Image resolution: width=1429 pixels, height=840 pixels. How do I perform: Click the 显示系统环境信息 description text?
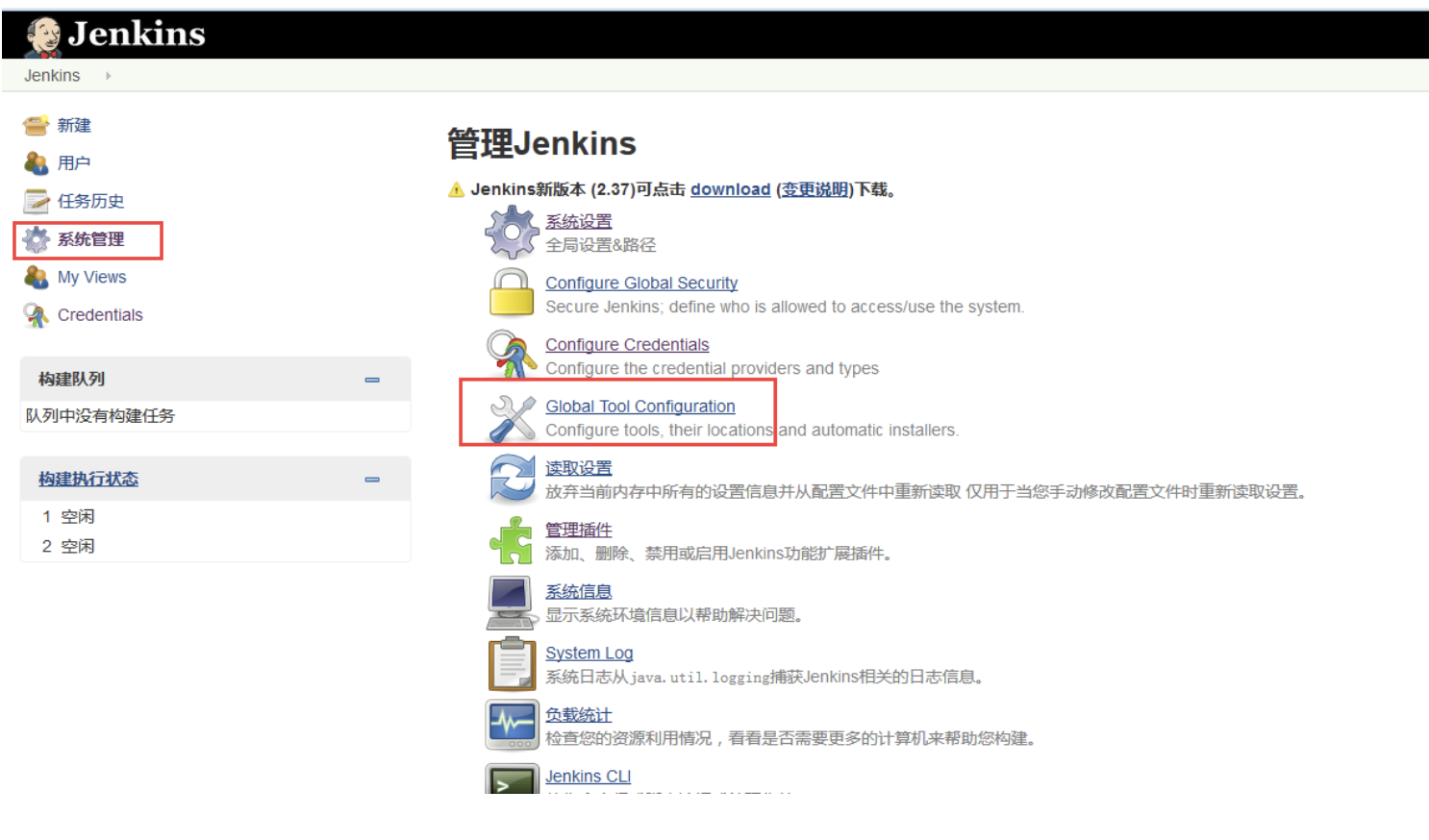point(674,615)
